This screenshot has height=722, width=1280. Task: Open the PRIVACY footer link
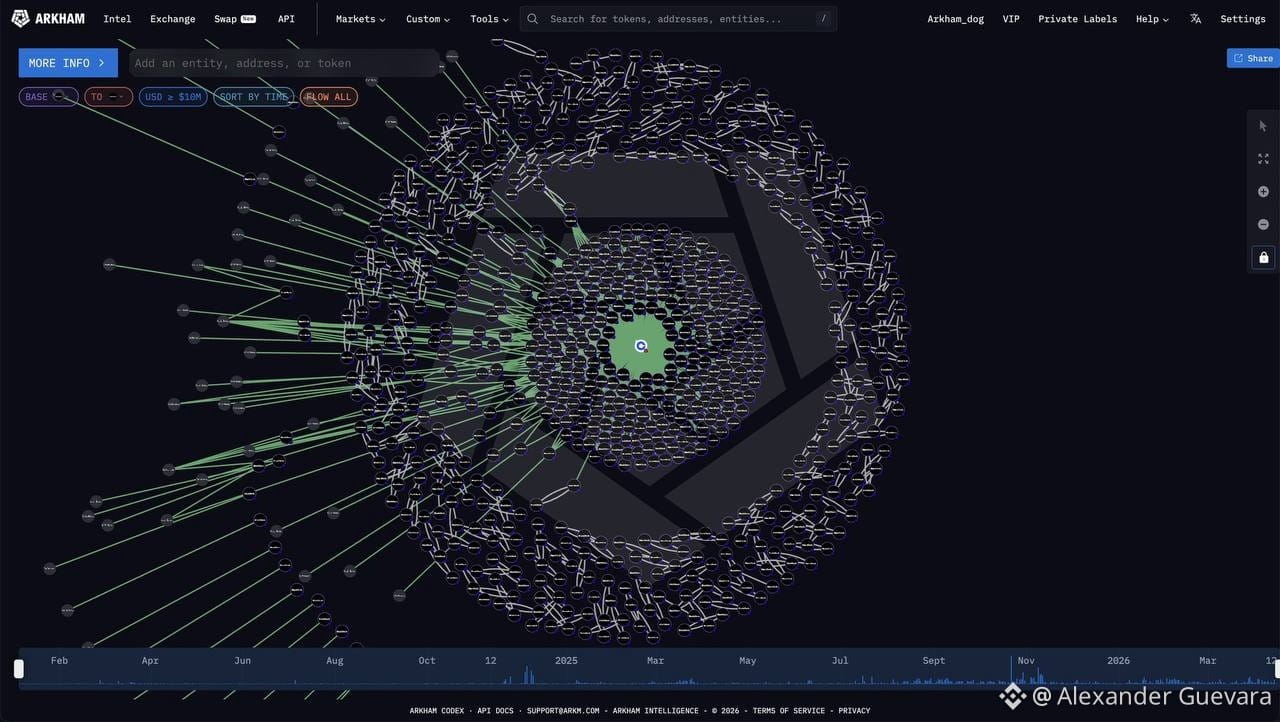[x=854, y=711]
